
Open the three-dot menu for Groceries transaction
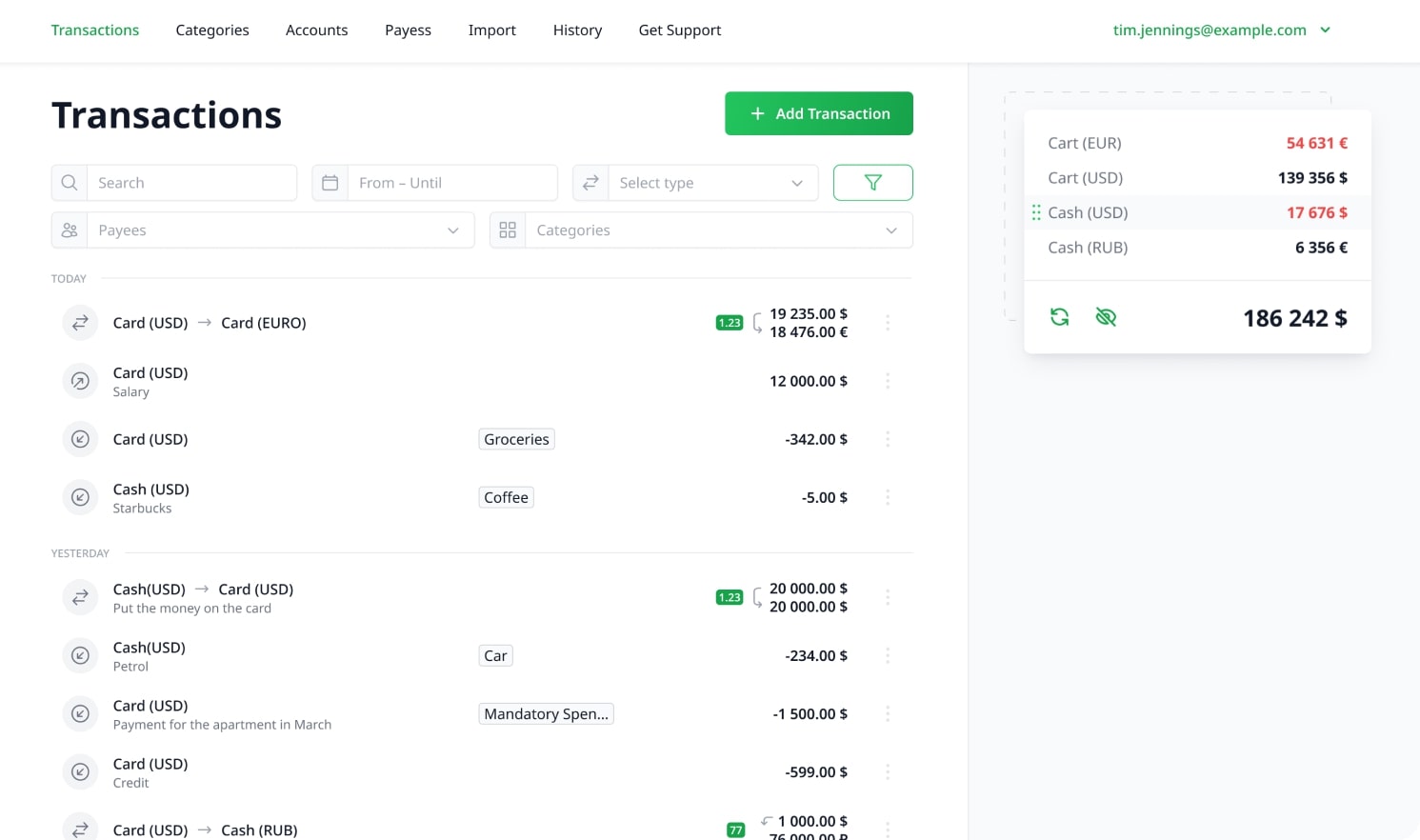[x=888, y=439]
